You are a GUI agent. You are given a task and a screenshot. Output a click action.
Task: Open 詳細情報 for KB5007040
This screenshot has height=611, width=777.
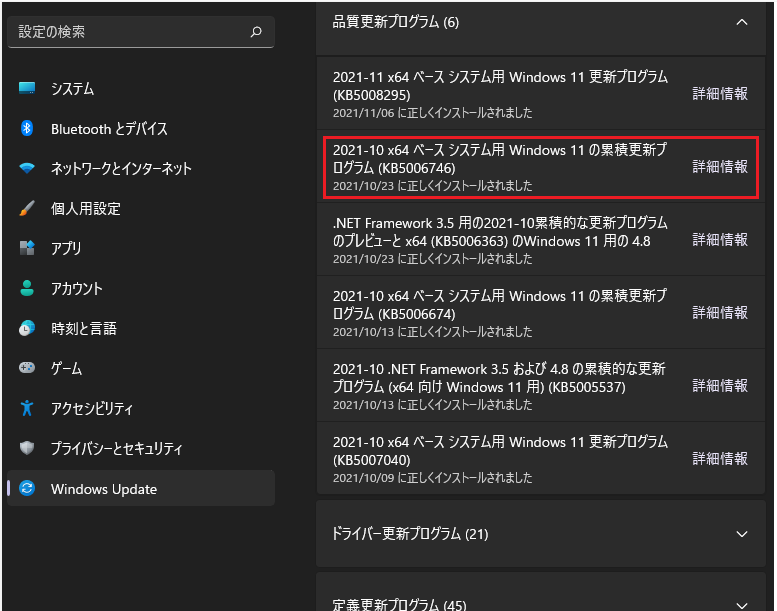pyautogui.click(x=720, y=459)
